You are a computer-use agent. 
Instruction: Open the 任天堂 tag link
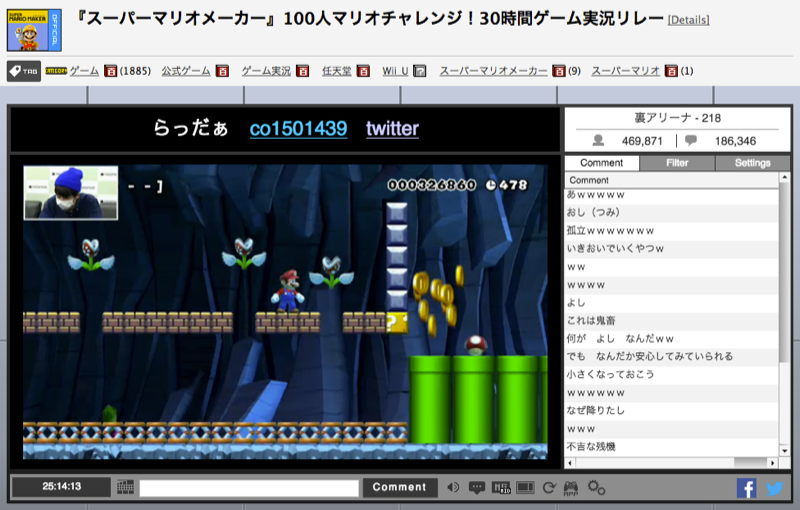[337, 71]
